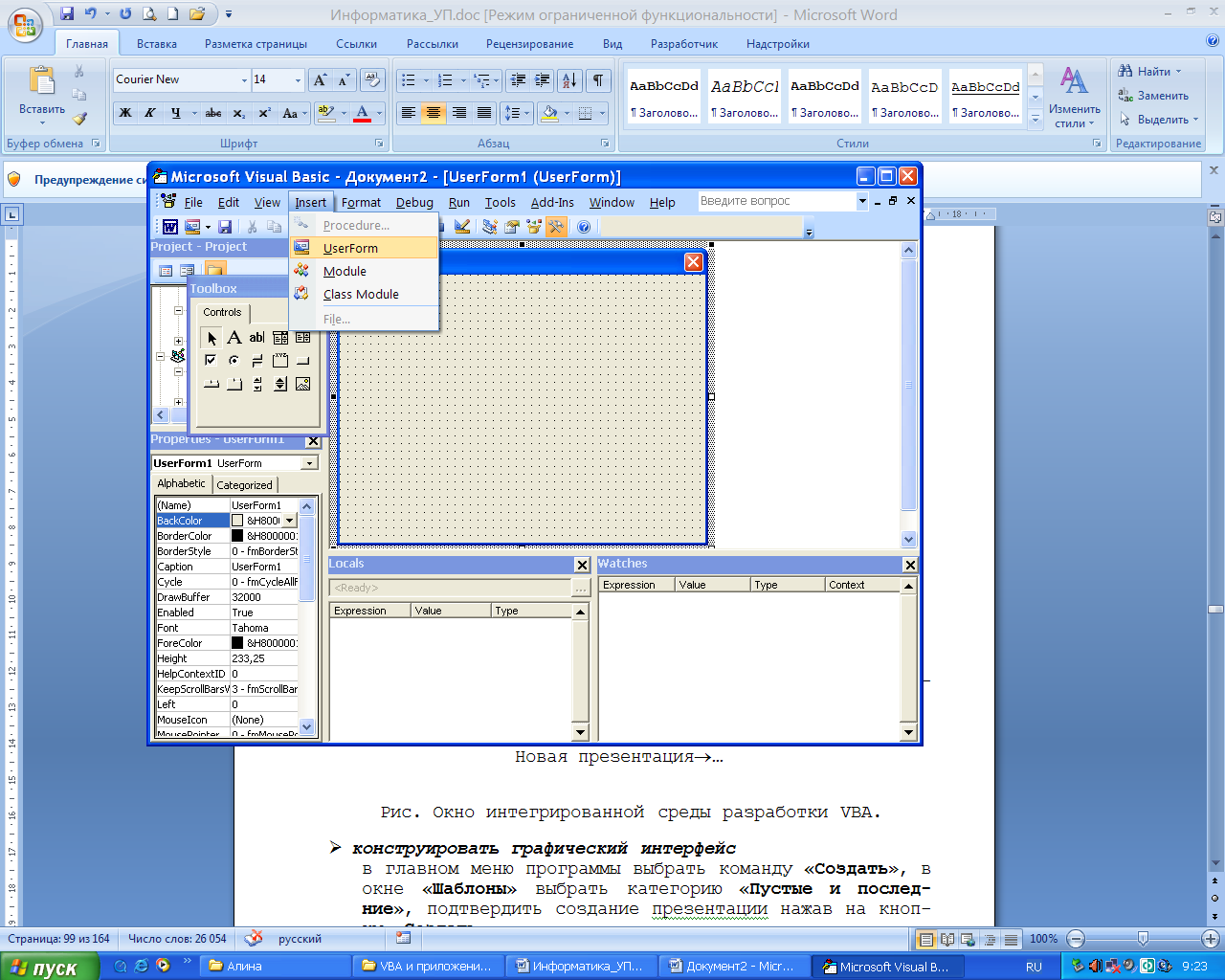Pick the SpinButton control in Toolbox
The height and width of the screenshot is (980, 1225).
click(280, 384)
